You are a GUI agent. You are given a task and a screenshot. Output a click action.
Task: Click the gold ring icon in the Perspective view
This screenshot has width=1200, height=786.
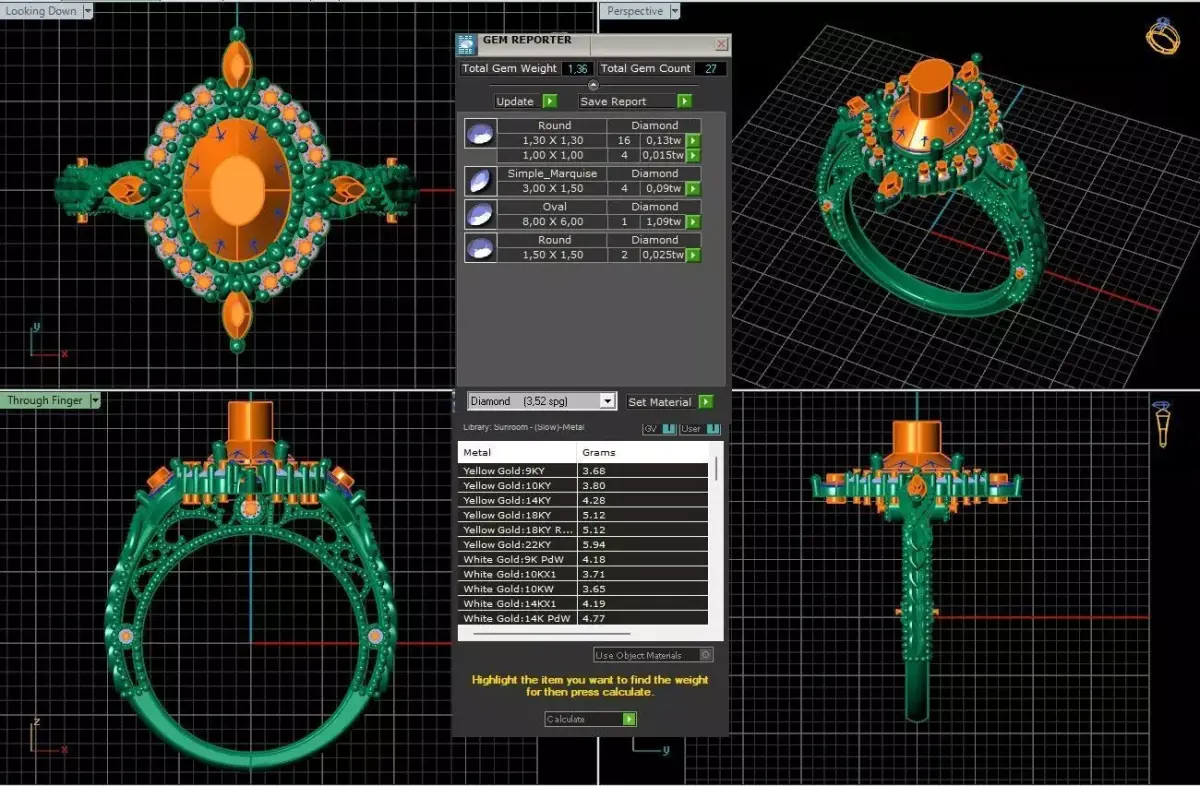coord(1162,36)
